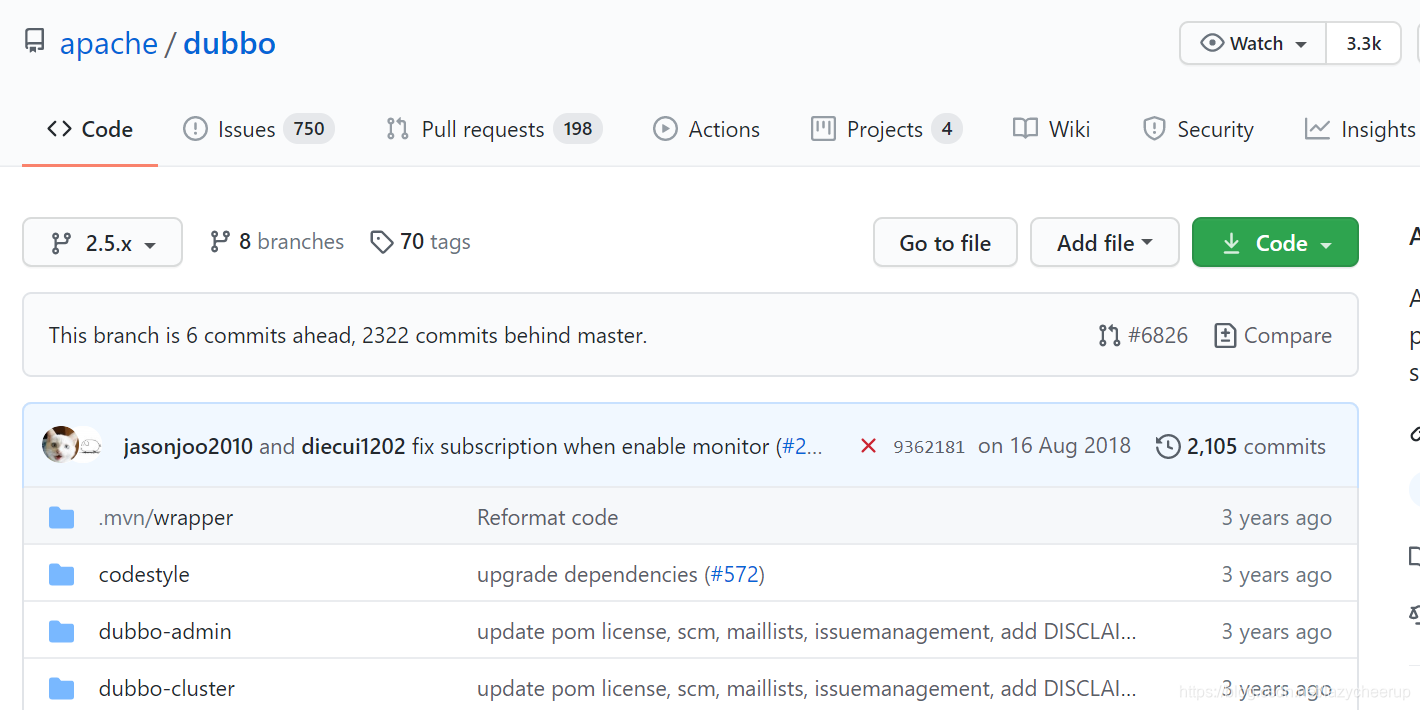Click '3 years ago' on codestyle row

(1277, 575)
